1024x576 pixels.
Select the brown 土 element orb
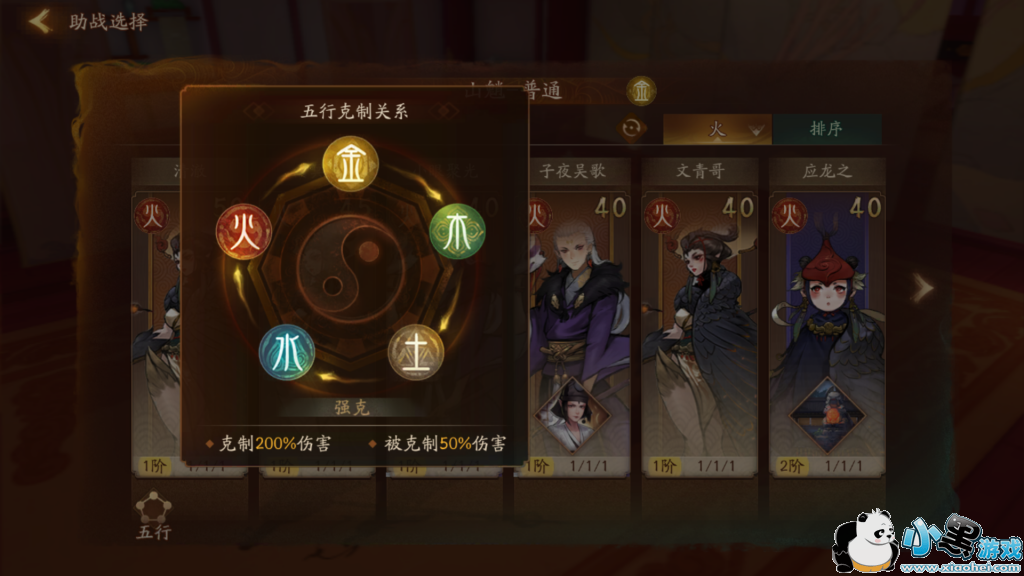[416, 353]
